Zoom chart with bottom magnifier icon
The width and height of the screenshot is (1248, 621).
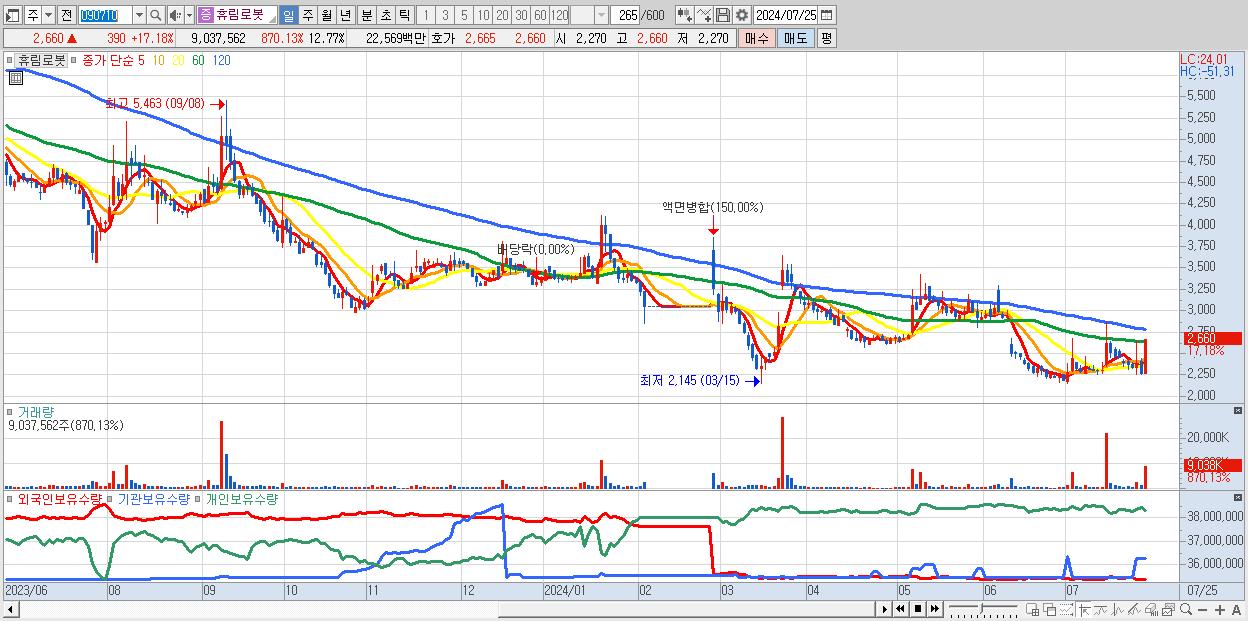(1186, 610)
